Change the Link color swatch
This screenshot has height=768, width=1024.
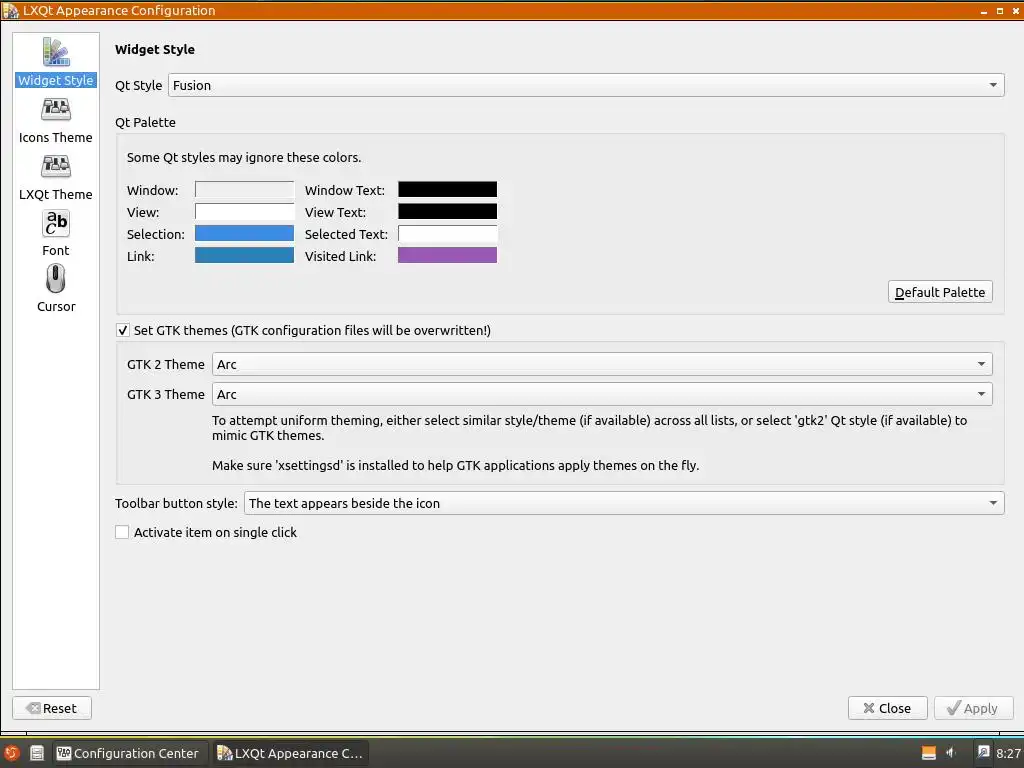pyautogui.click(x=244, y=255)
